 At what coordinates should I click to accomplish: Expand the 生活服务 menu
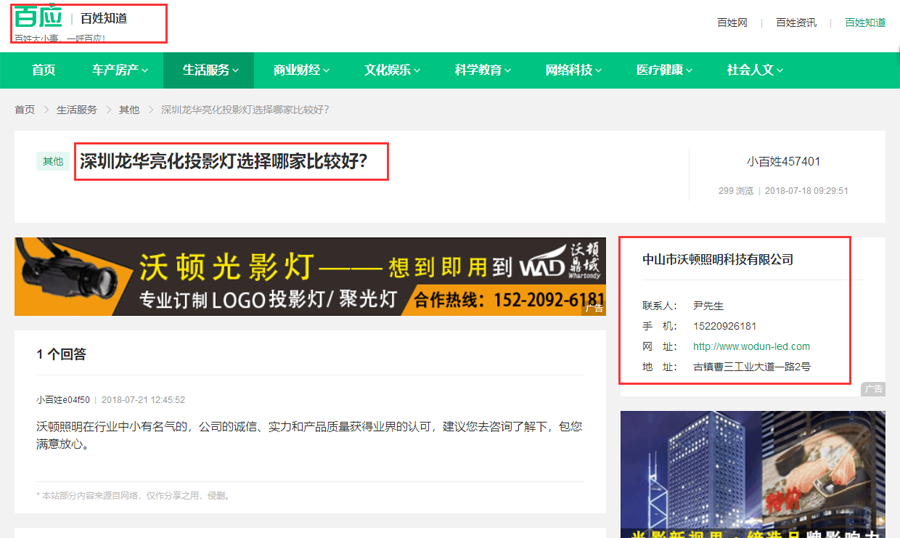[x=210, y=70]
